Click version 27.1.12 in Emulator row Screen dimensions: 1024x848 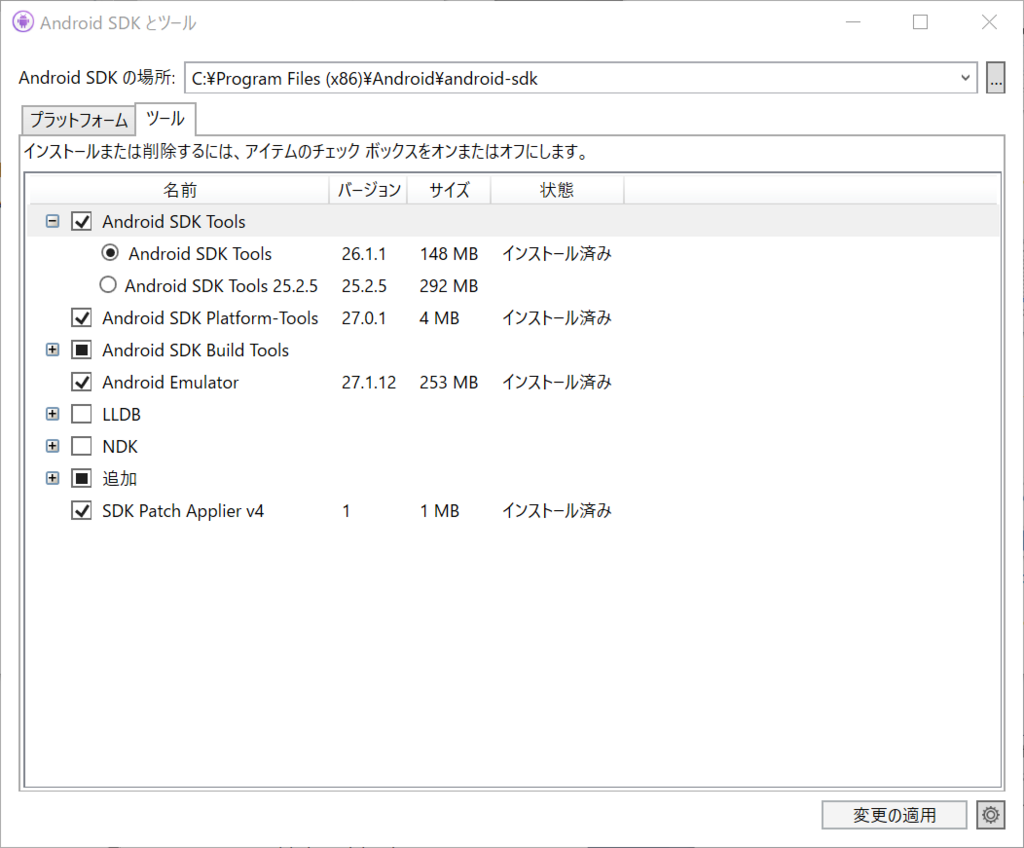[x=368, y=382]
